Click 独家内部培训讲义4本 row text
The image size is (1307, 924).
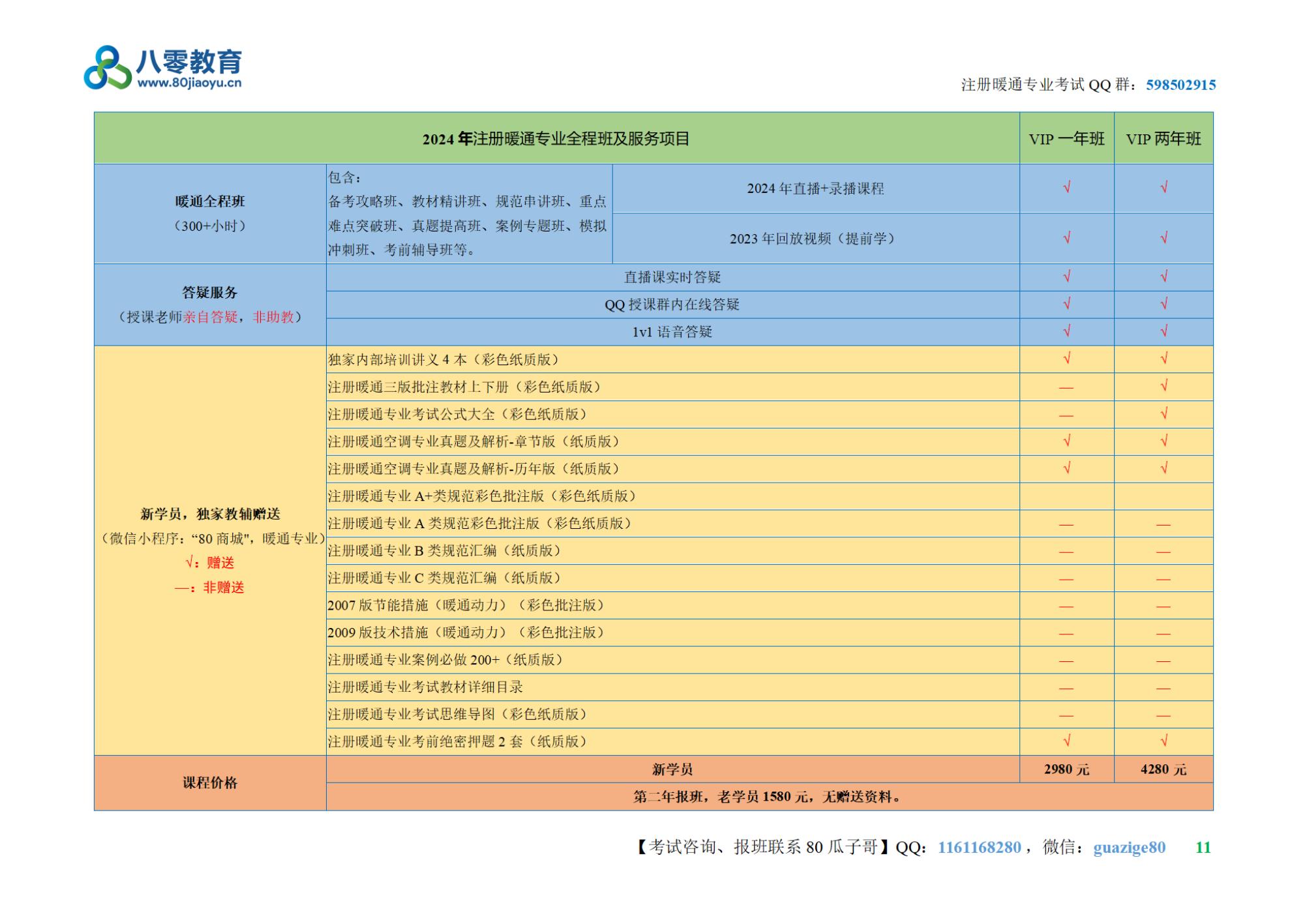tap(443, 359)
